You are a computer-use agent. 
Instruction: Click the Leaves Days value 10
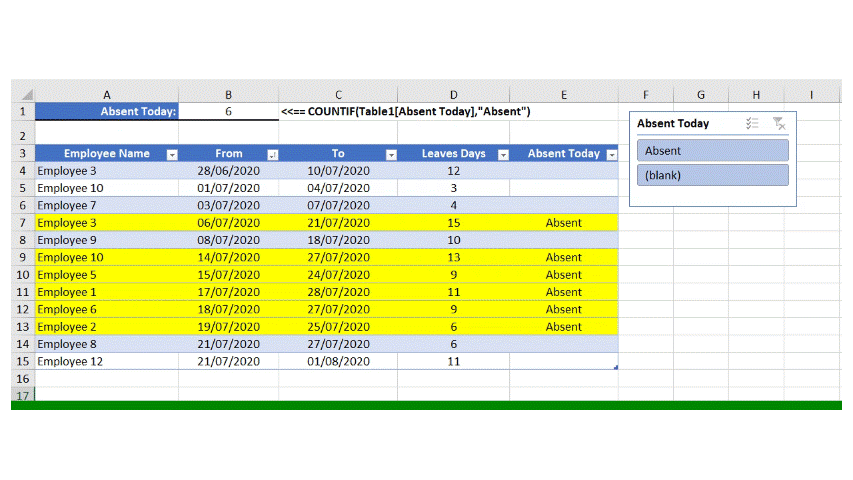(x=453, y=240)
